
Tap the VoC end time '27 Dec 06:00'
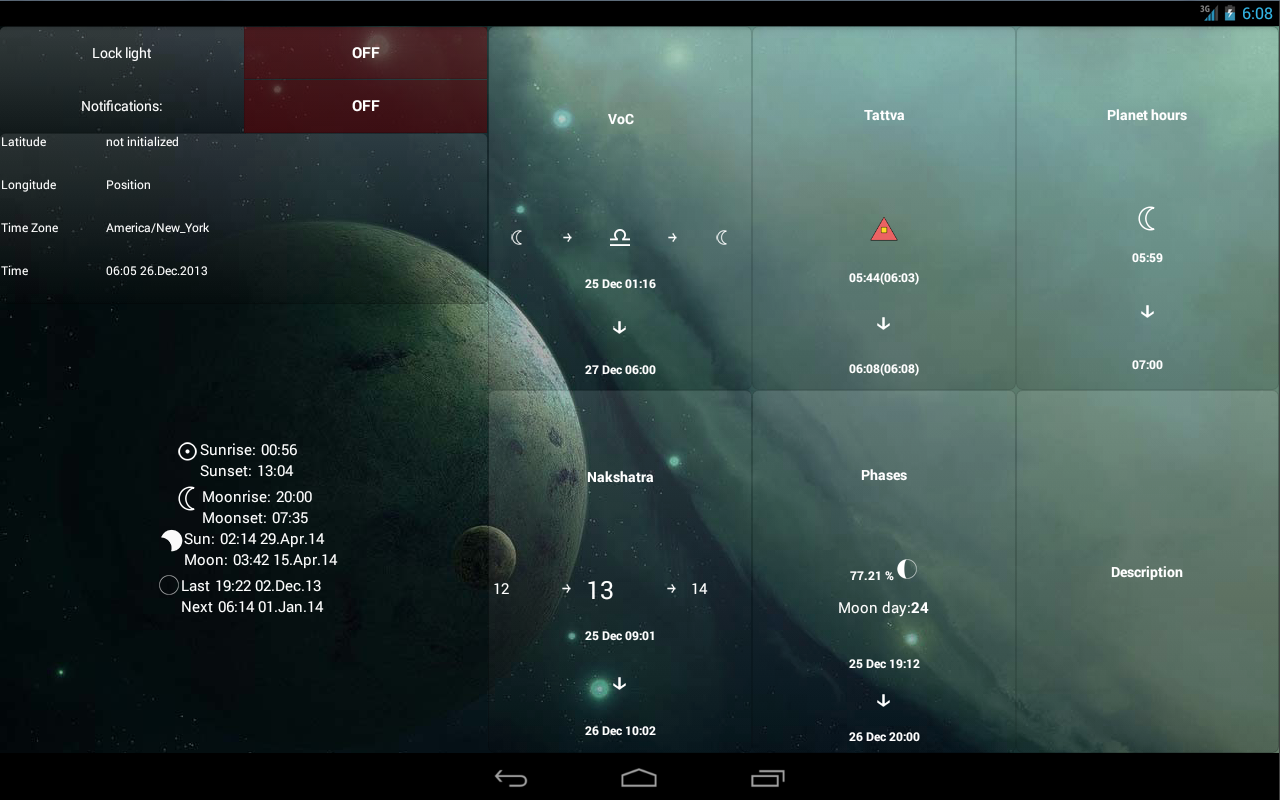(x=620, y=370)
